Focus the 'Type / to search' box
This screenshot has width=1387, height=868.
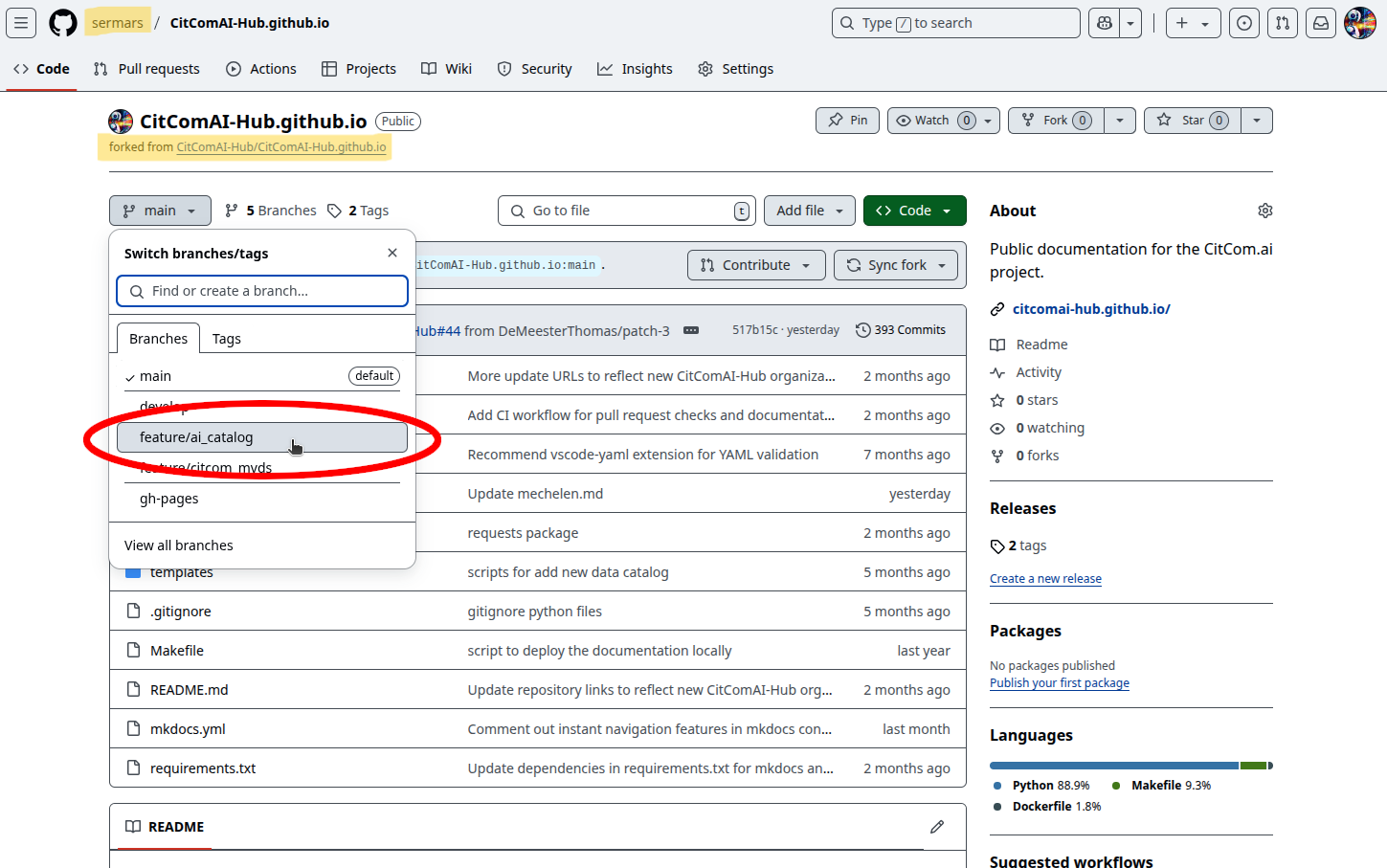point(955,23)
